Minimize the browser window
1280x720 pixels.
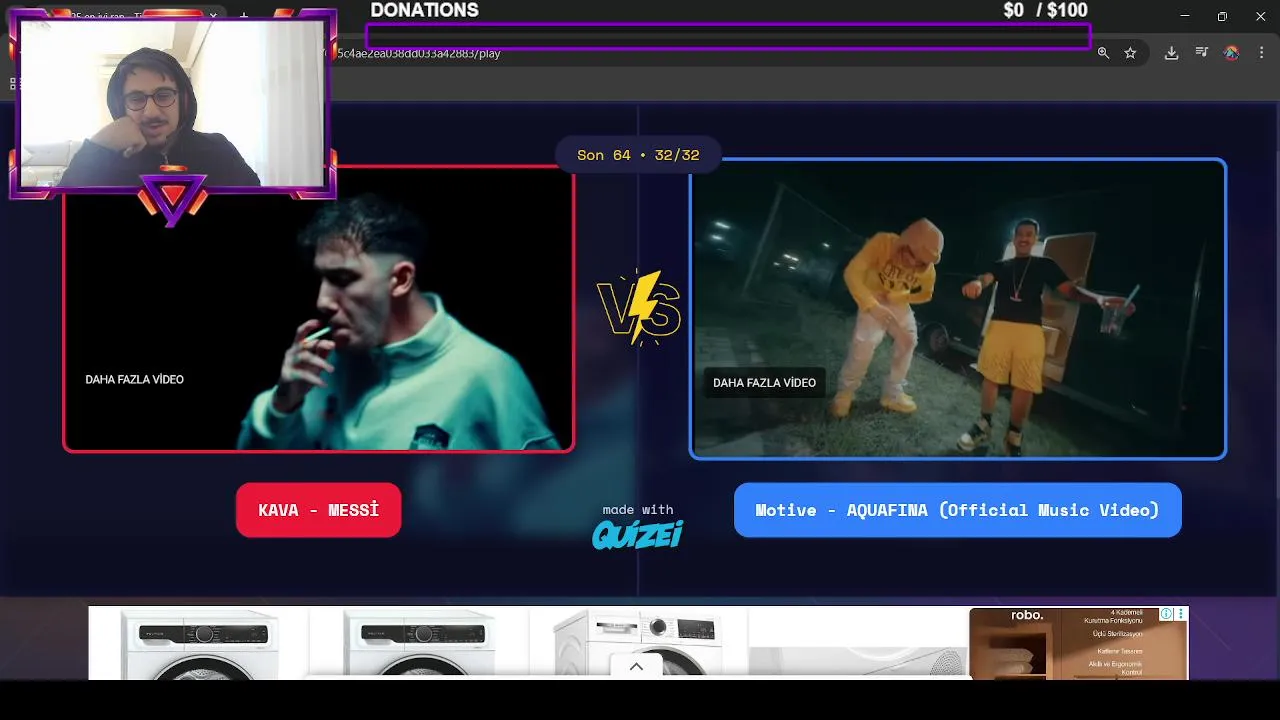point(1185,16)
